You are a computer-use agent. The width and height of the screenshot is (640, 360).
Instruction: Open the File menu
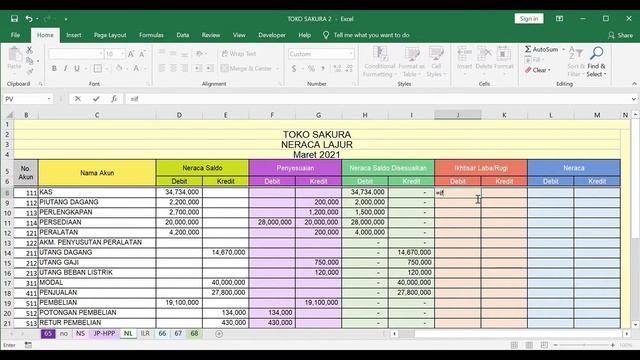(x=16, y=35)
